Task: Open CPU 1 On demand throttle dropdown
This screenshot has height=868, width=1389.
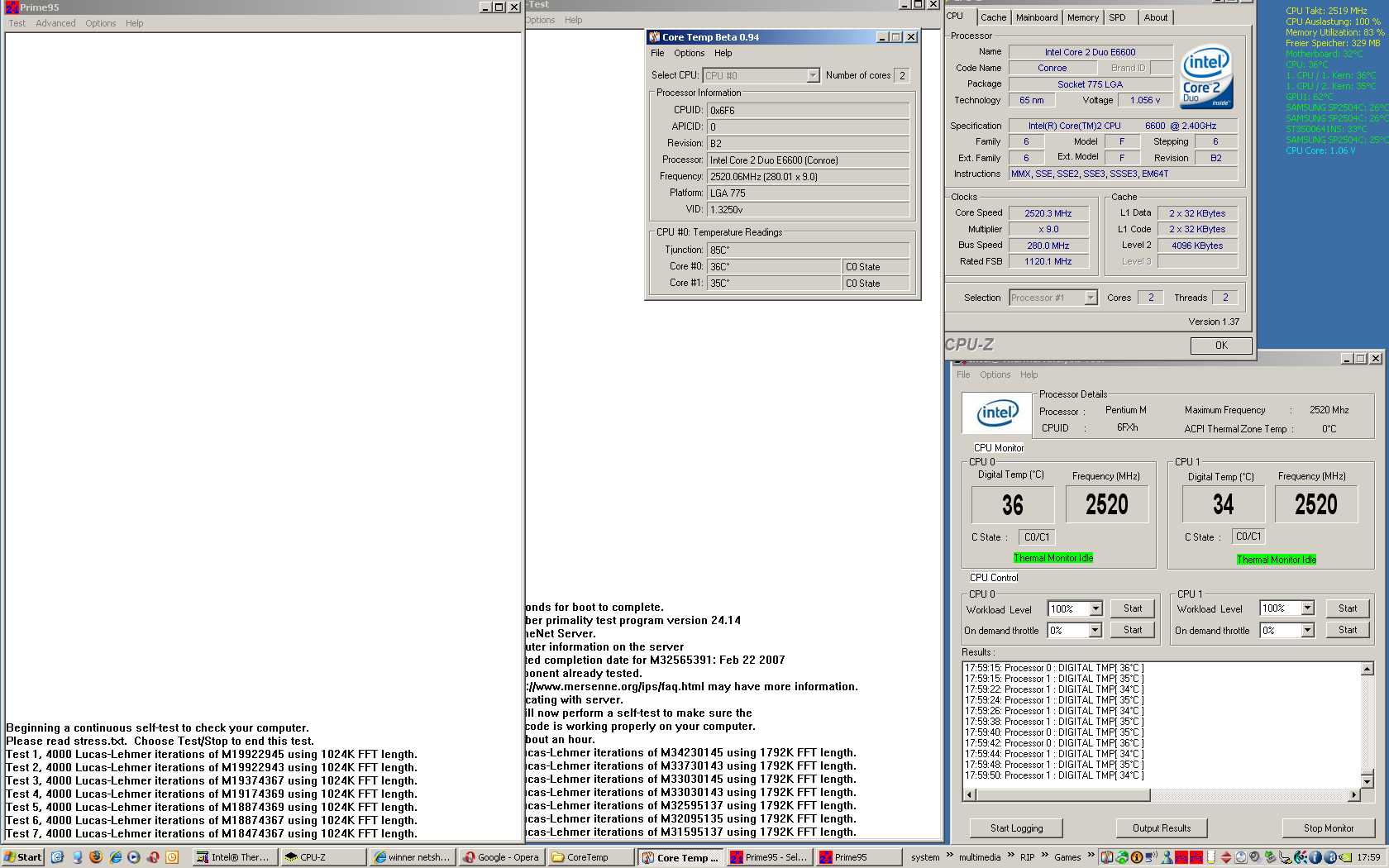Action: pyautogui.click(x=1307, y=630)
